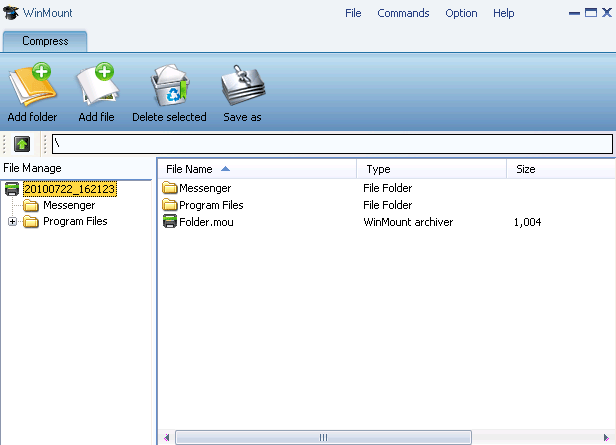
Task: Click the Size column header
Action: click(561, 169)
